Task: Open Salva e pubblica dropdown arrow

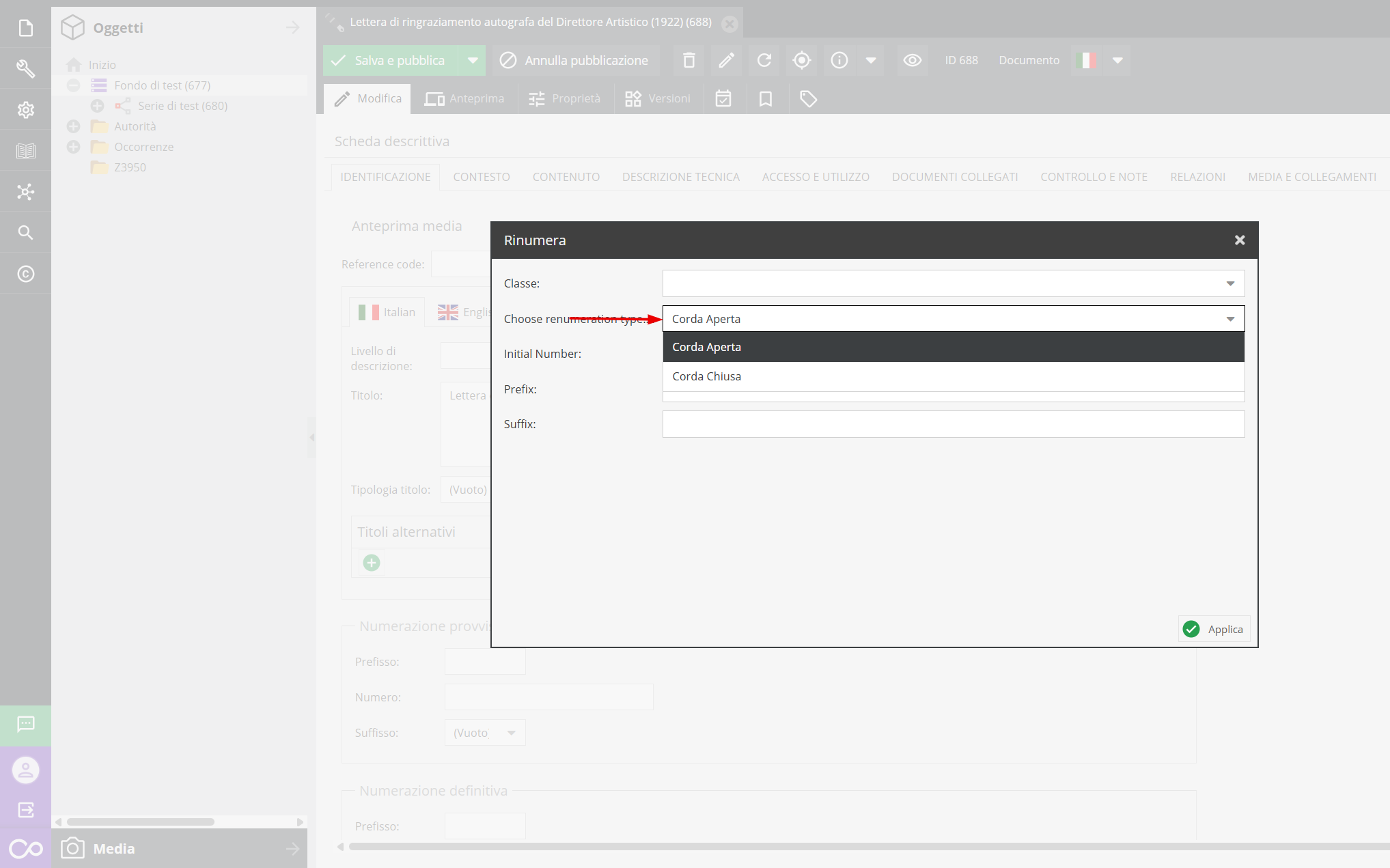Action: coord(472,61)
